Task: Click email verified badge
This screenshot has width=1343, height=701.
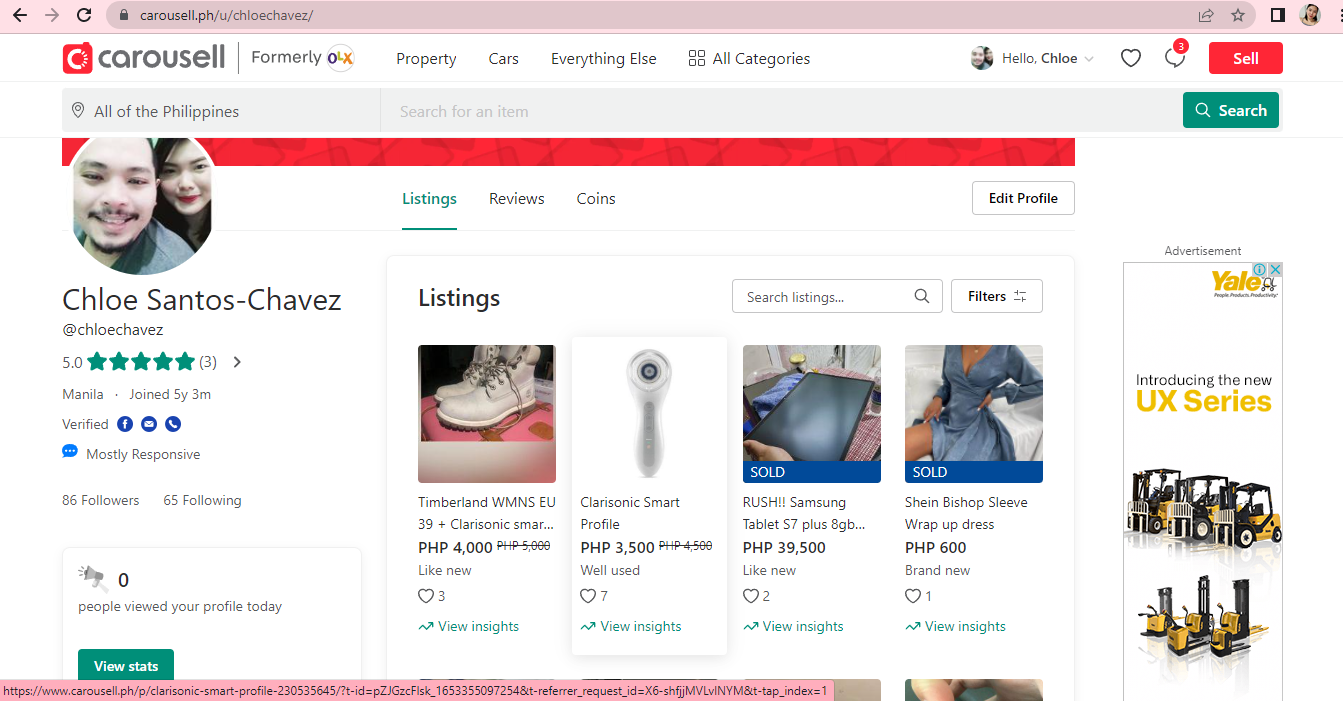Action: [149, 424]
